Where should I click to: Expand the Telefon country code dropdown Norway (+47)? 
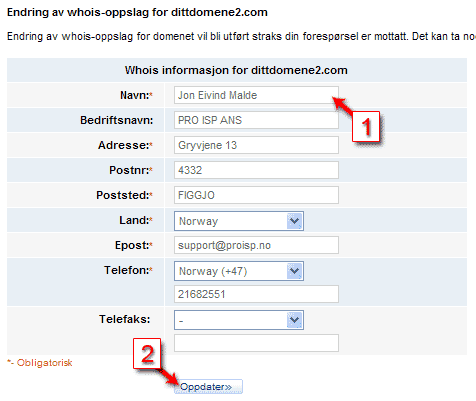(239, 271)
